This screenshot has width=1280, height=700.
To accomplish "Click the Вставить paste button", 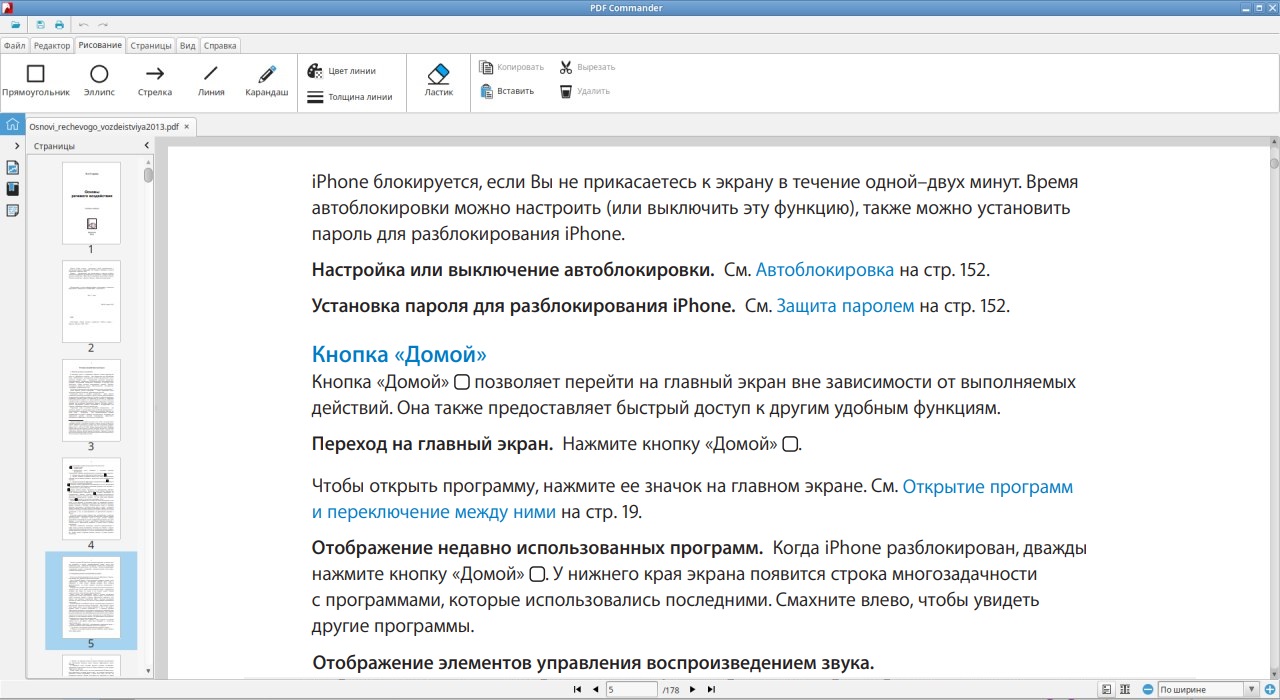I will [507, 91].
